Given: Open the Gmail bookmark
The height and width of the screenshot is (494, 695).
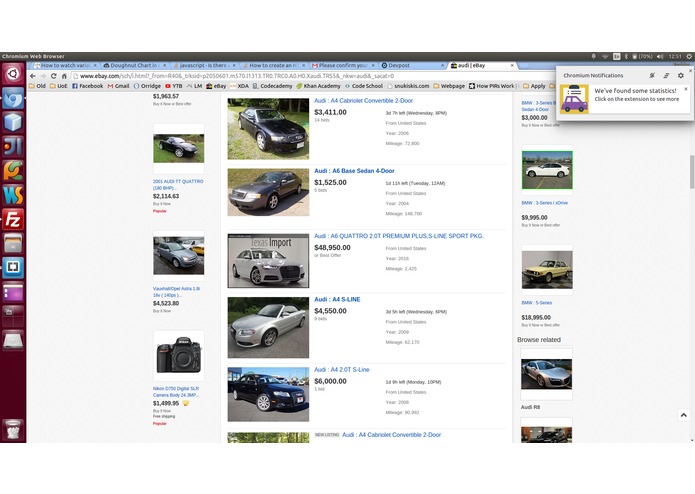Looking at the screenshot, I should (x=118, y=86).
